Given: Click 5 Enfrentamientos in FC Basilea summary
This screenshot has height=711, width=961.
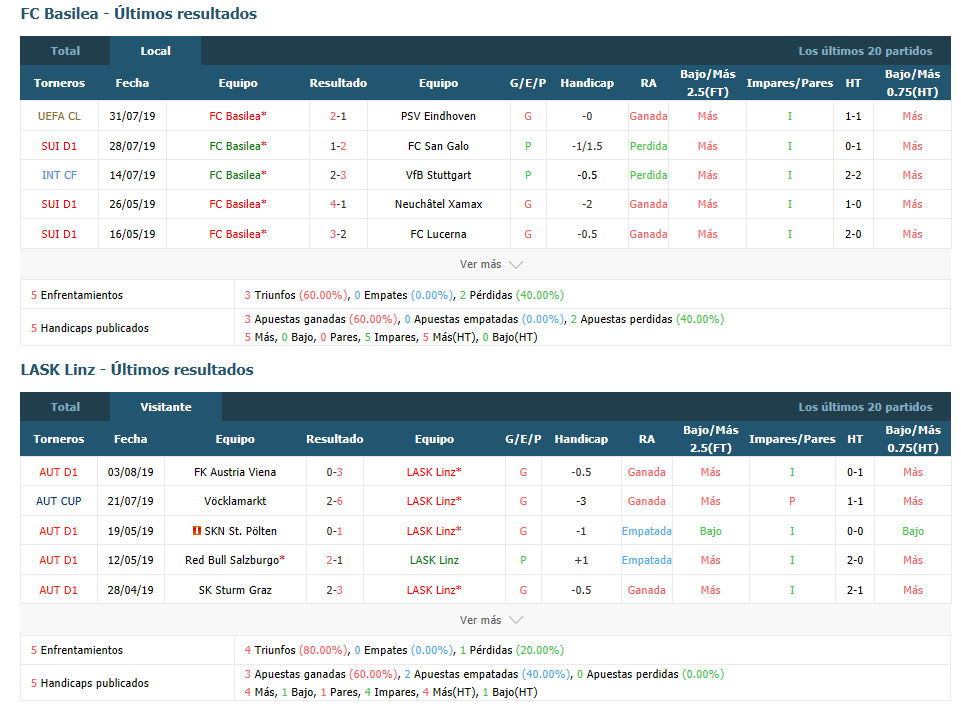Looking at the screenshot, I should point(77,295).
